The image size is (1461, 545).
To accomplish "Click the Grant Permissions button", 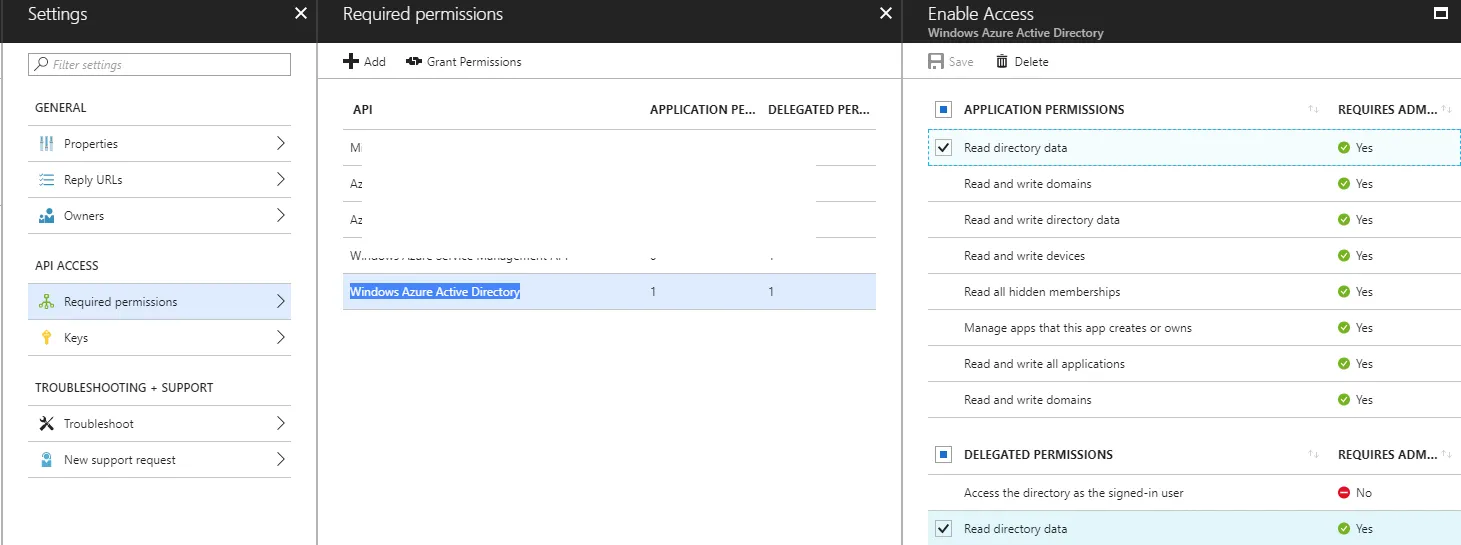I will pos(464,62).
